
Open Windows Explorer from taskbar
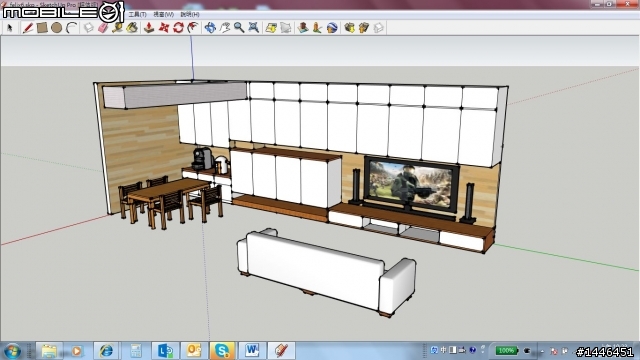point(49,351)
